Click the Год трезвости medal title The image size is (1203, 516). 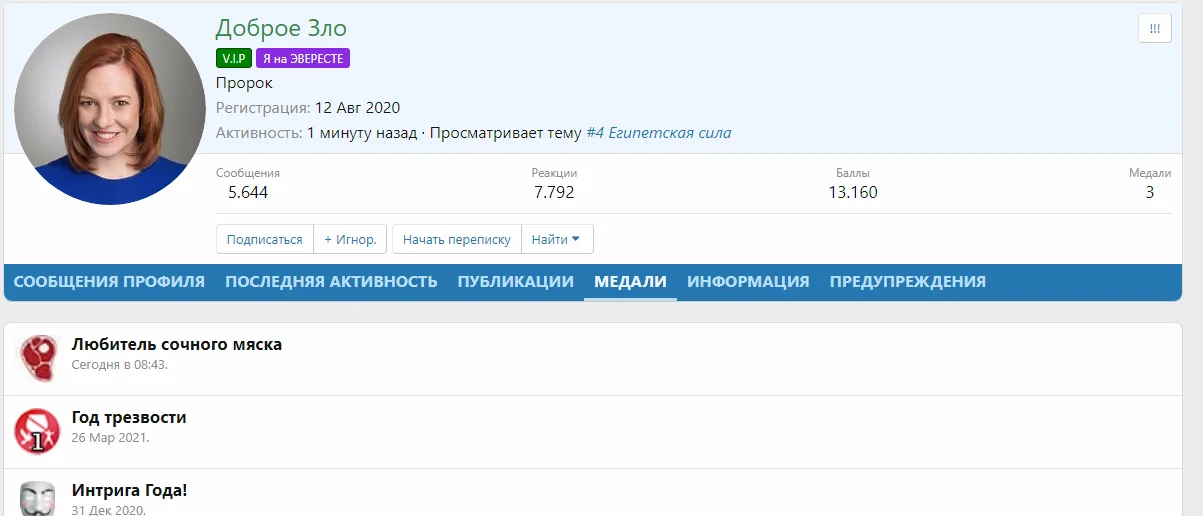coord(129,417)
